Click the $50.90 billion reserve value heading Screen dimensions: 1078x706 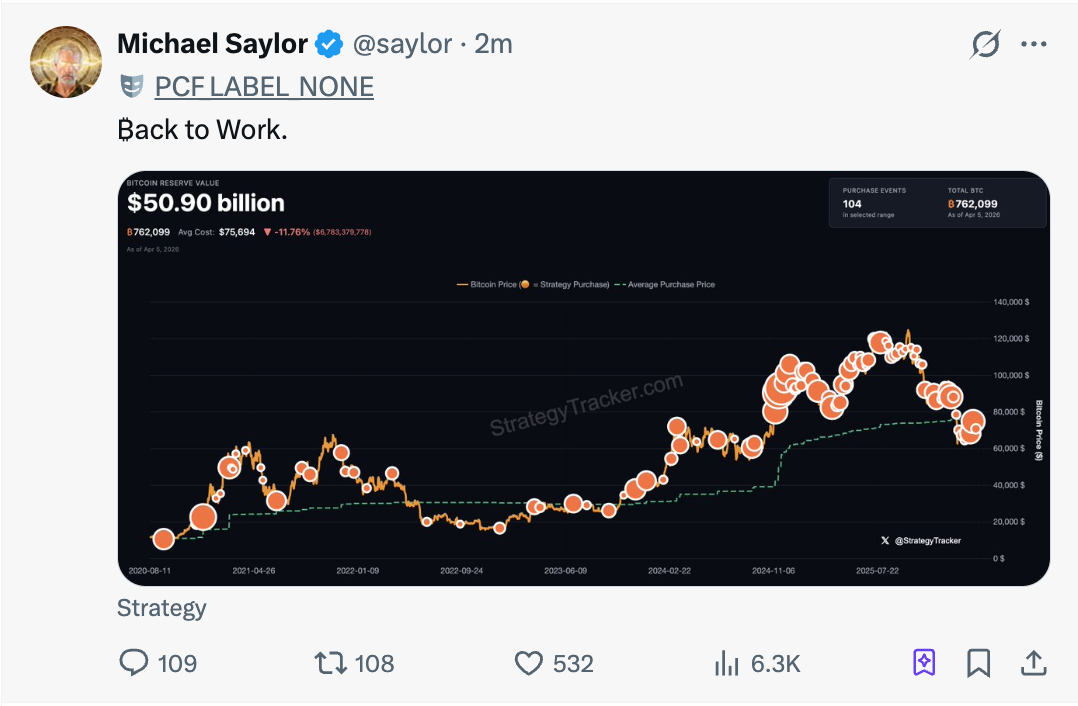coord(206,203)
